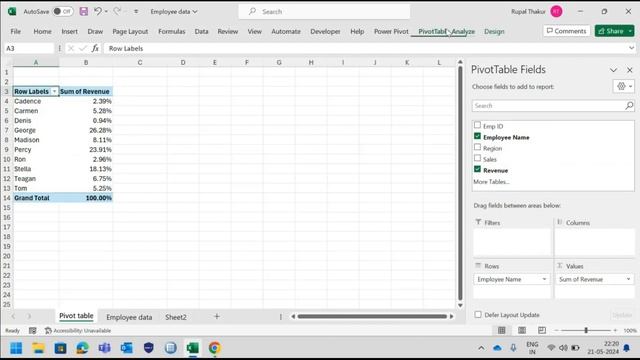Click the user account avatar
Screen dimensions: 640x360
coord(556,11)
